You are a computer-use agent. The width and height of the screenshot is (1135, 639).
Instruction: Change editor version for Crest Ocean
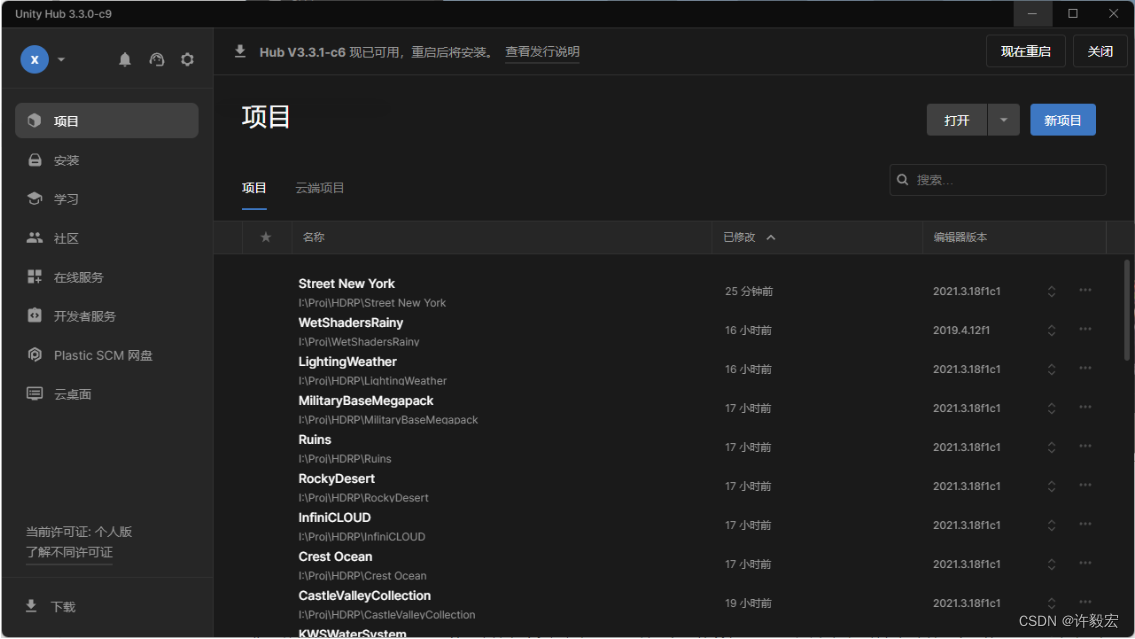(x=1051, y=564)
